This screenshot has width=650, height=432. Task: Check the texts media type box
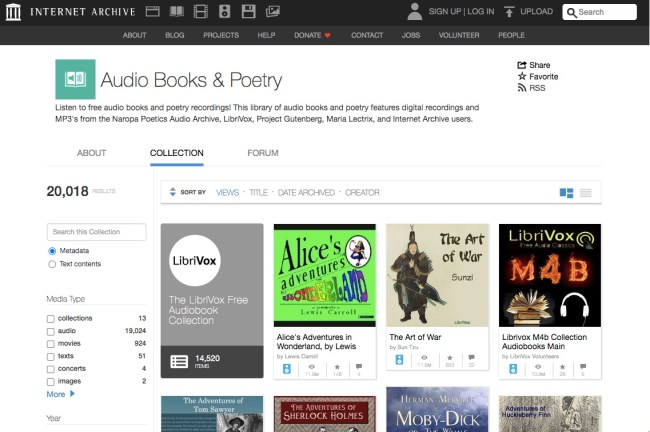(51, 357)
